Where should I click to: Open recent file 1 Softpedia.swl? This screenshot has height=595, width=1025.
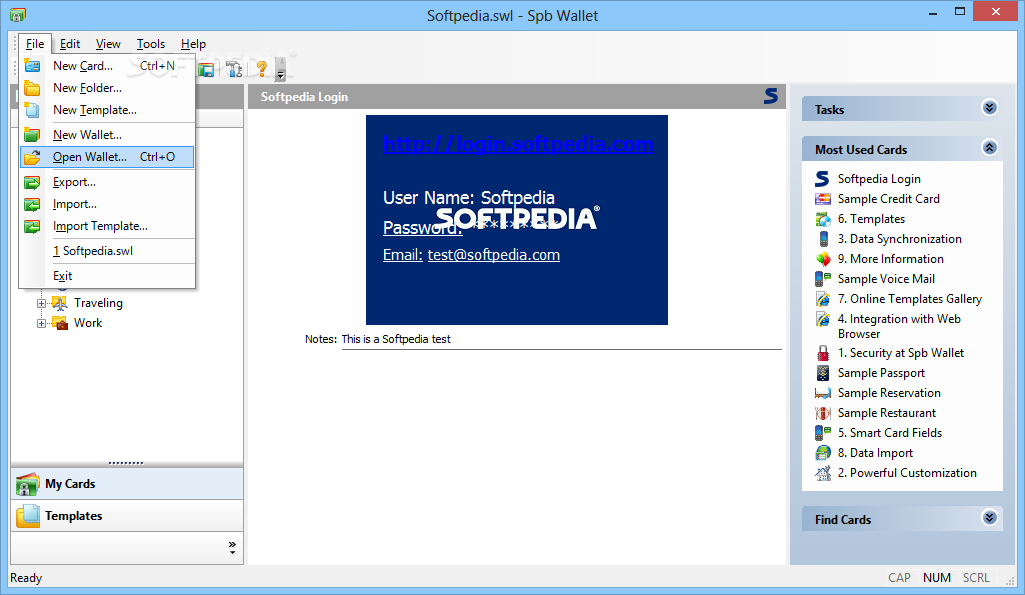tap(107, 251)
